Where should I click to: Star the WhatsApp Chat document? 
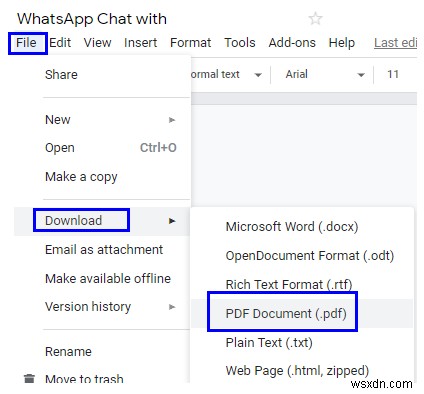315,19
